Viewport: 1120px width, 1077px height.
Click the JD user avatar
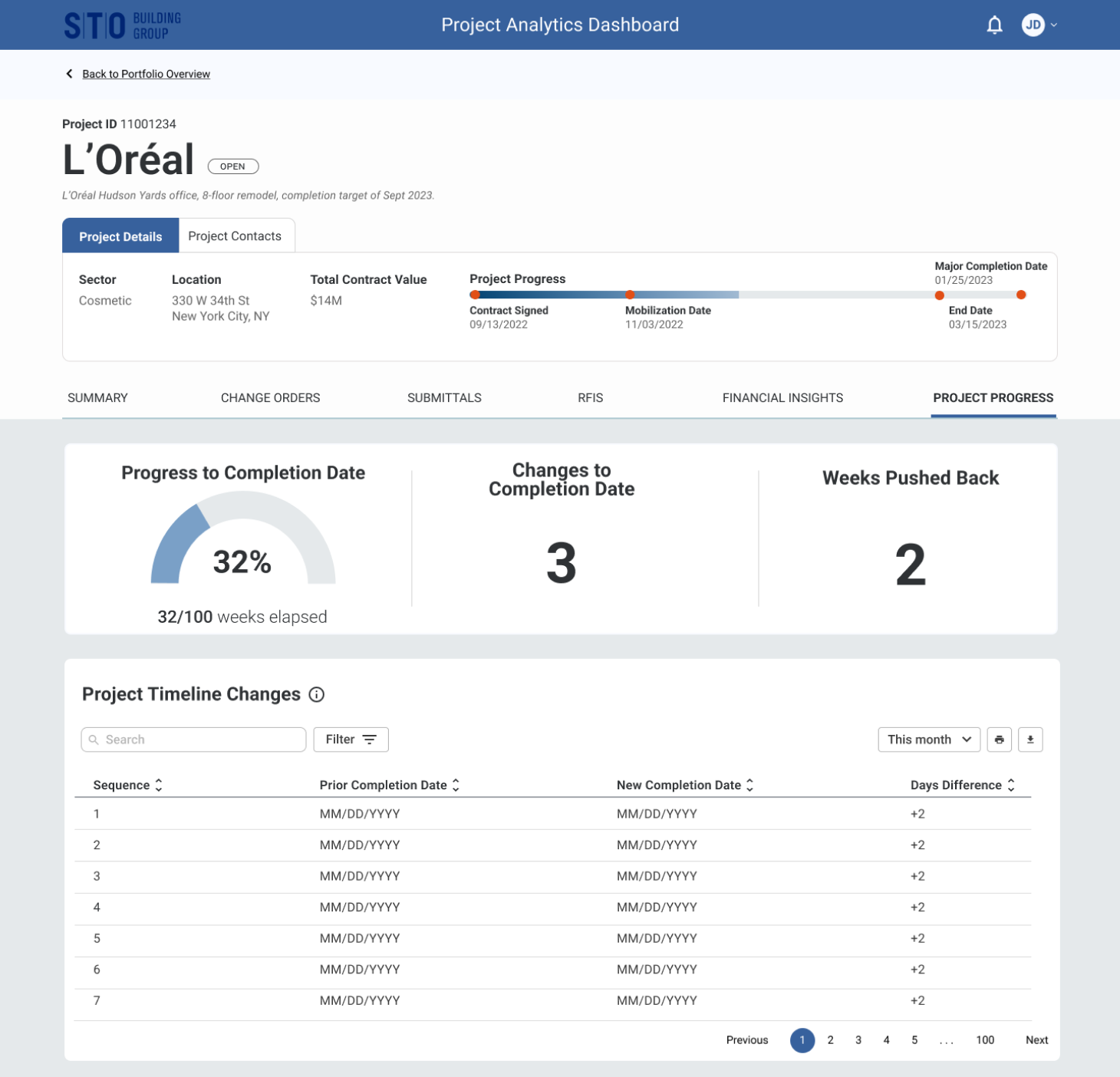click(1033, 25)
